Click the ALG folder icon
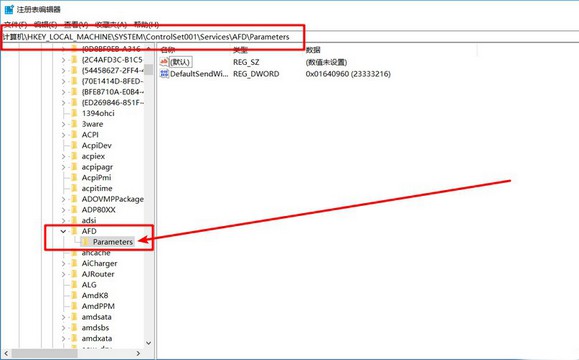This screenshot has width=579, height=360. (74, 285)
